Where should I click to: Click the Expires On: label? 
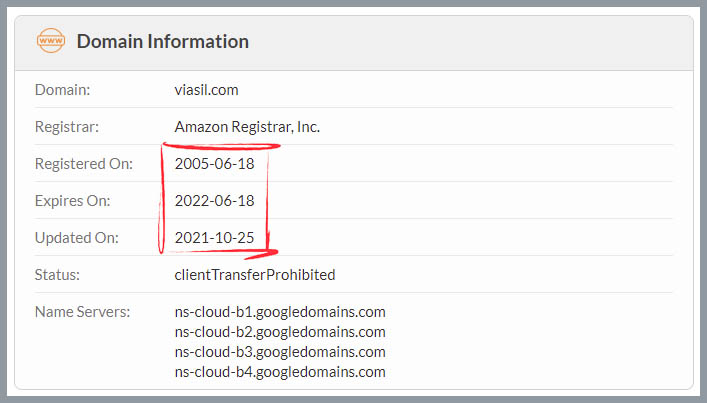point(73,201)
